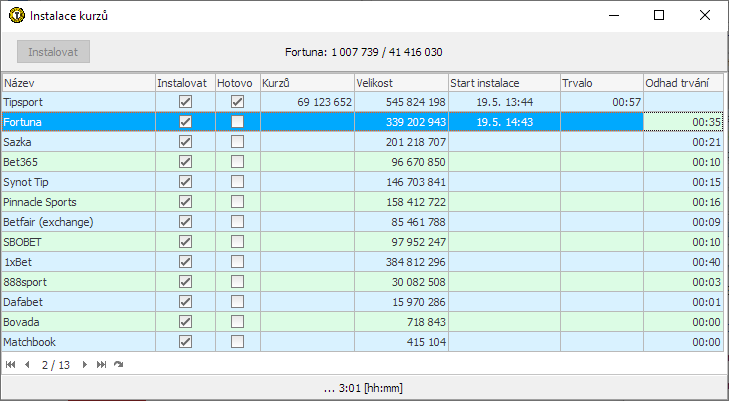Toggle Hotovo checkbox for Tipsport

coord(238,101)
